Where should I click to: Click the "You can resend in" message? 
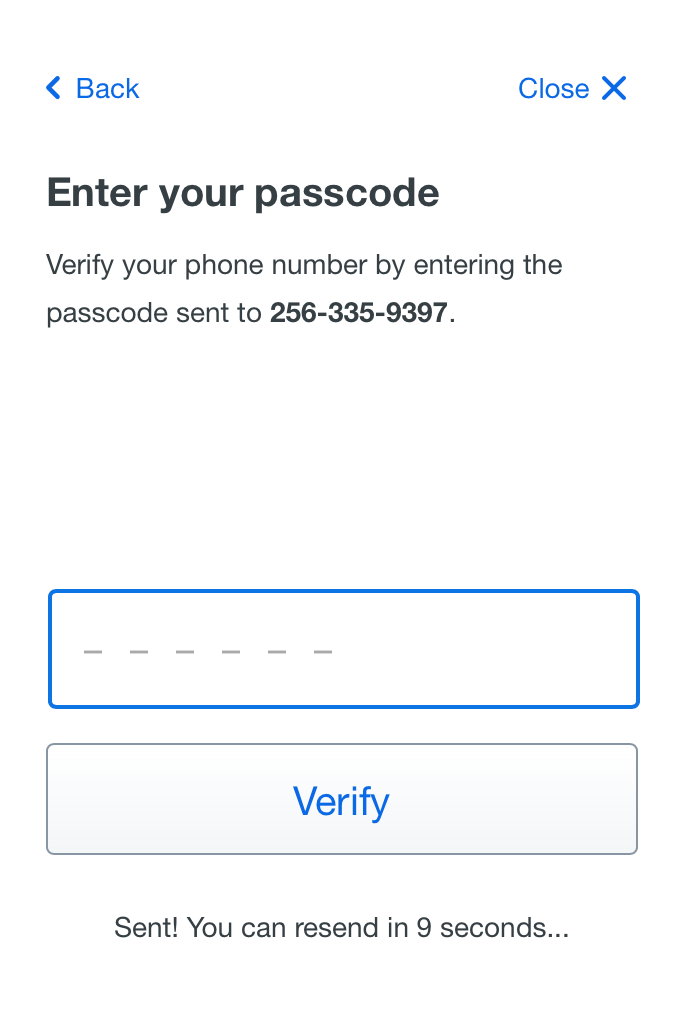tap(298, 927)
